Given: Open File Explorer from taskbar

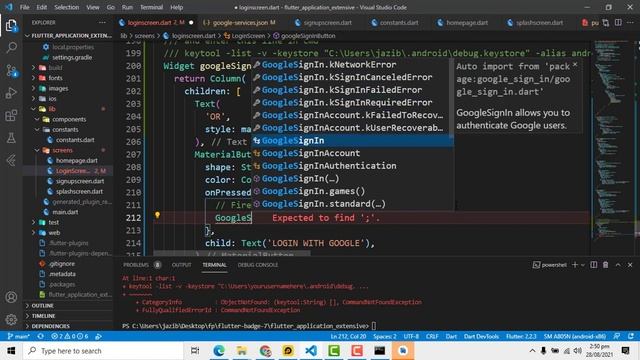Looking at the screenshot, I should click(242, 351).
